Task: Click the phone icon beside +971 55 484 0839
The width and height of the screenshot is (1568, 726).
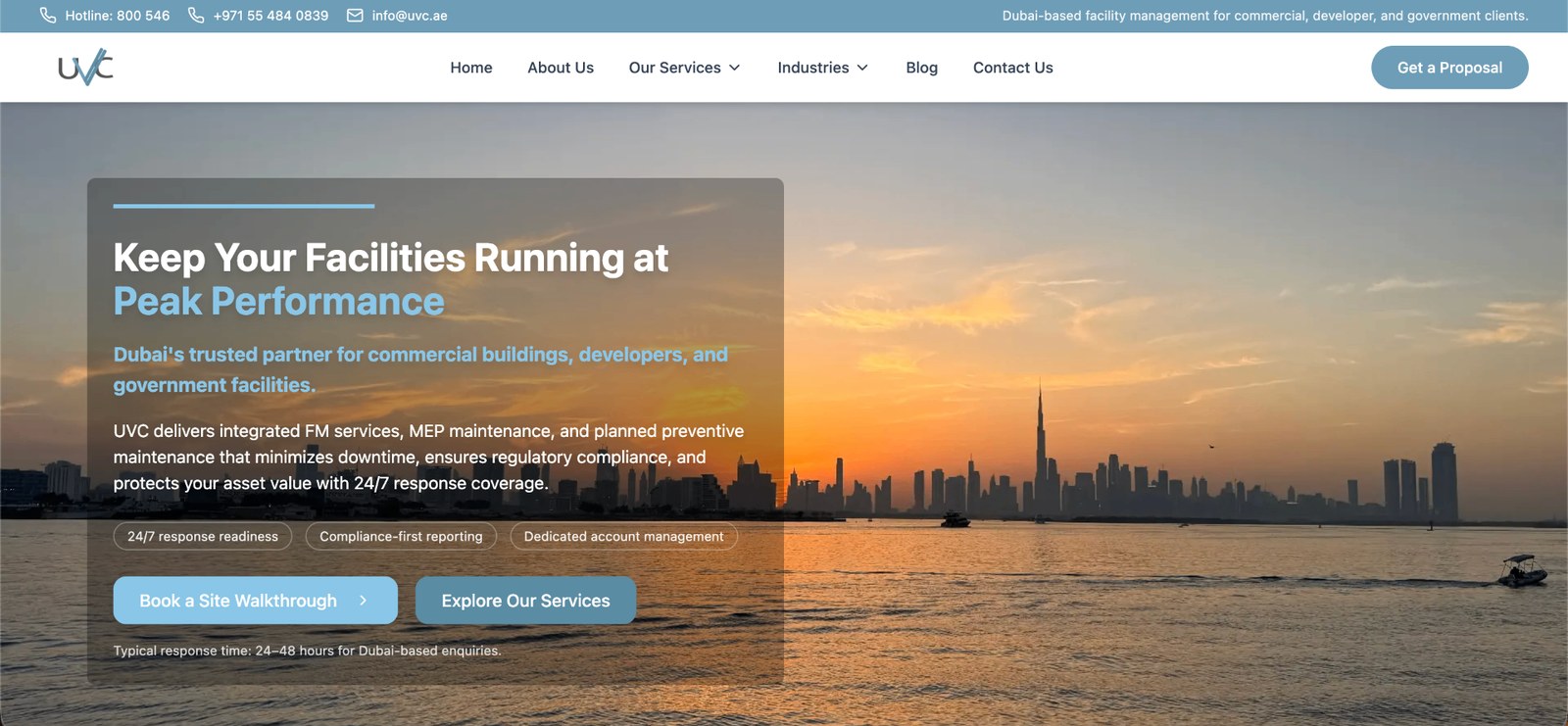Action: tap(196, 16)
